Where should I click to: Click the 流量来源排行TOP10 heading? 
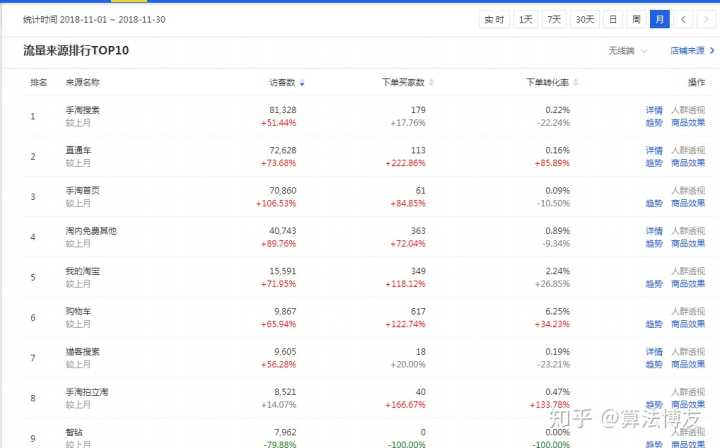76,50
